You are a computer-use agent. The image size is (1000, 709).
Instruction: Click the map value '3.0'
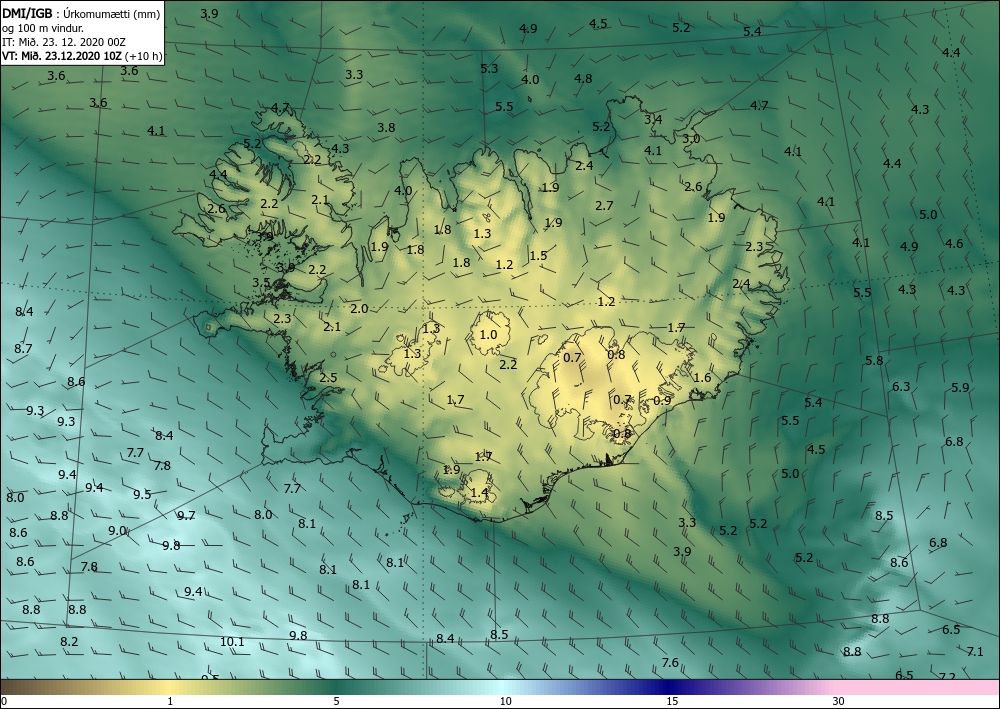(x=691, y=138)
